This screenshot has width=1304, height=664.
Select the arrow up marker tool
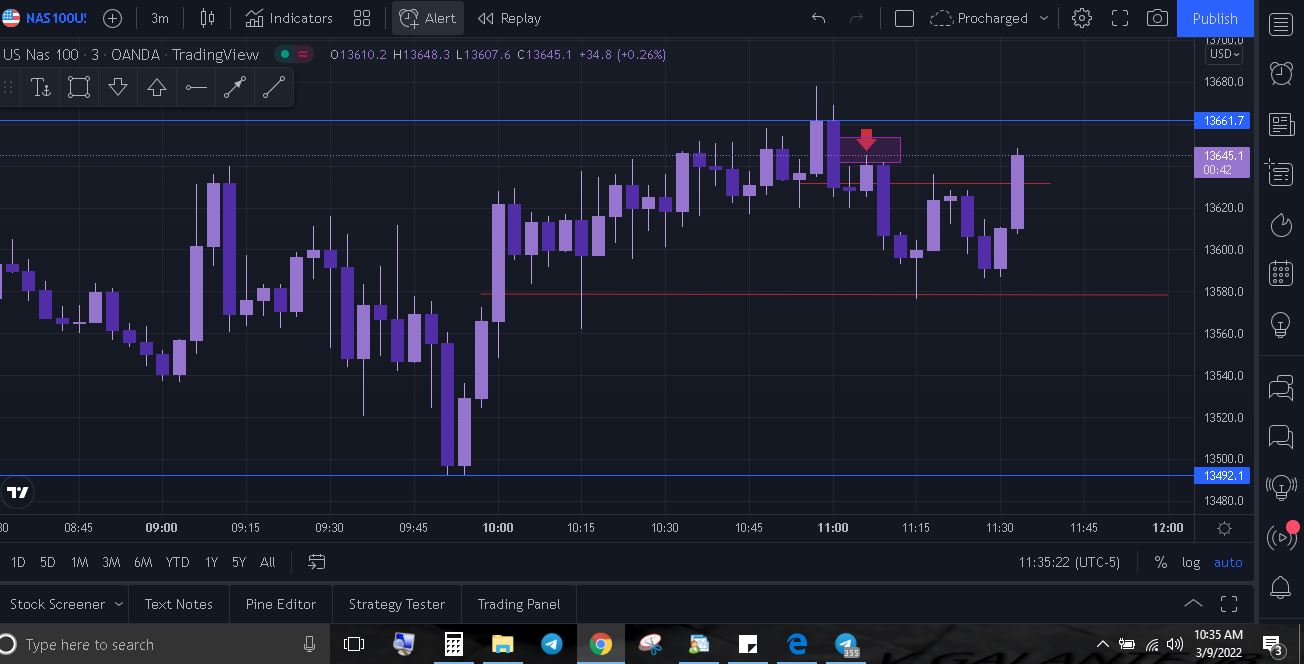pos(157,88)
